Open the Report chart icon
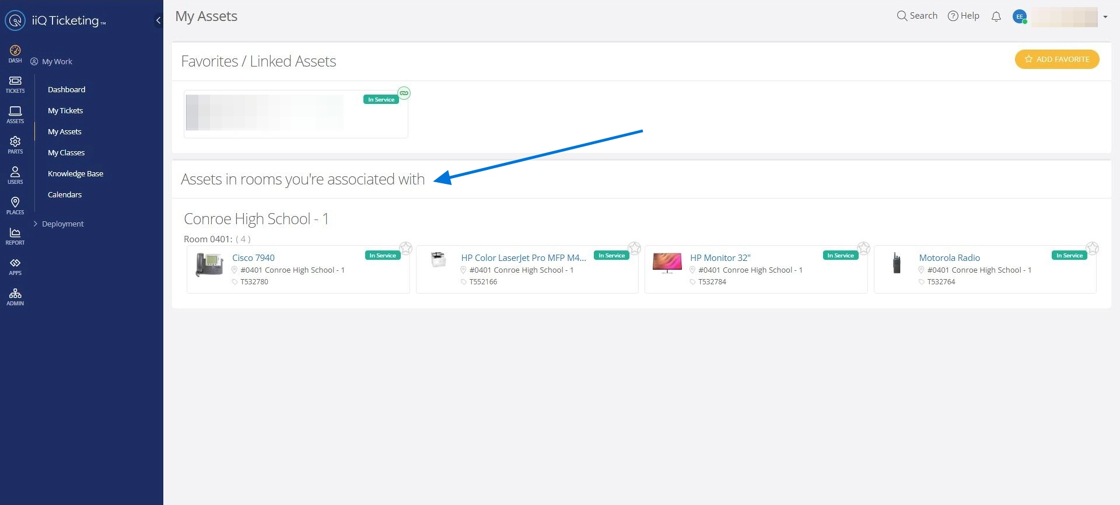The image size is (1120, 505). coord(15,236)
